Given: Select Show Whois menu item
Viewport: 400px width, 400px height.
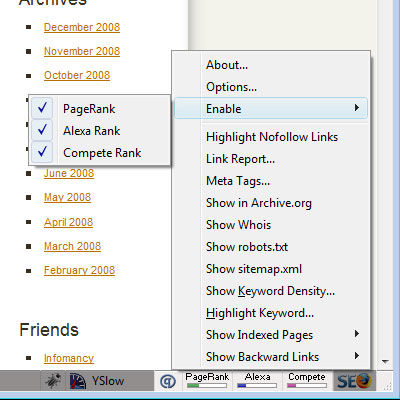Looking at the screenshot, I should [271, 225].
